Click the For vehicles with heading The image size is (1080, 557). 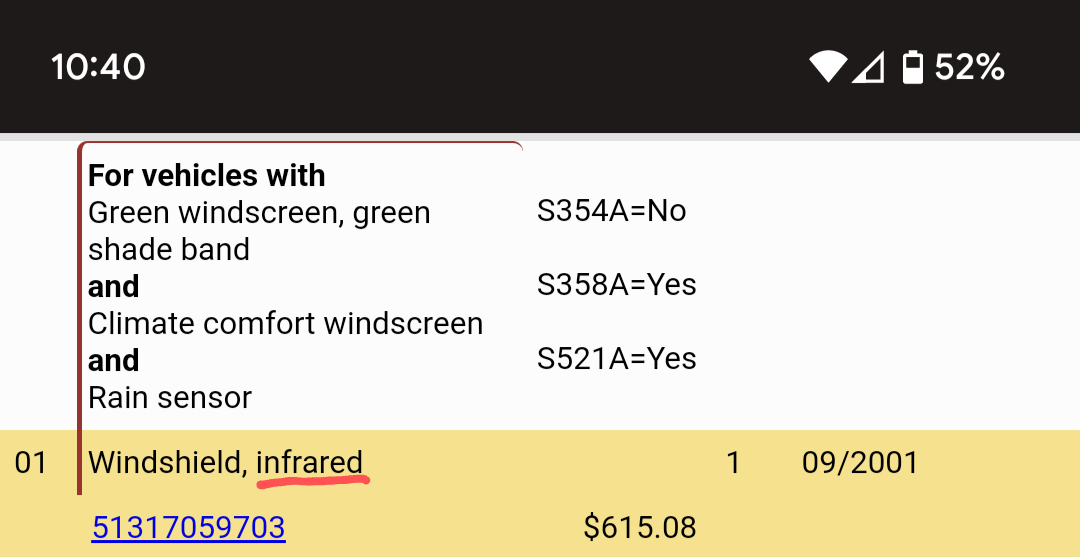point(207,176)
